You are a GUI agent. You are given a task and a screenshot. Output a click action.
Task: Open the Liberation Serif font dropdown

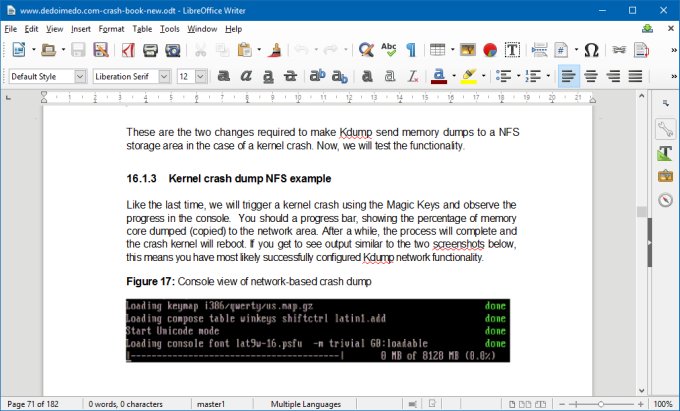(165, 76)
